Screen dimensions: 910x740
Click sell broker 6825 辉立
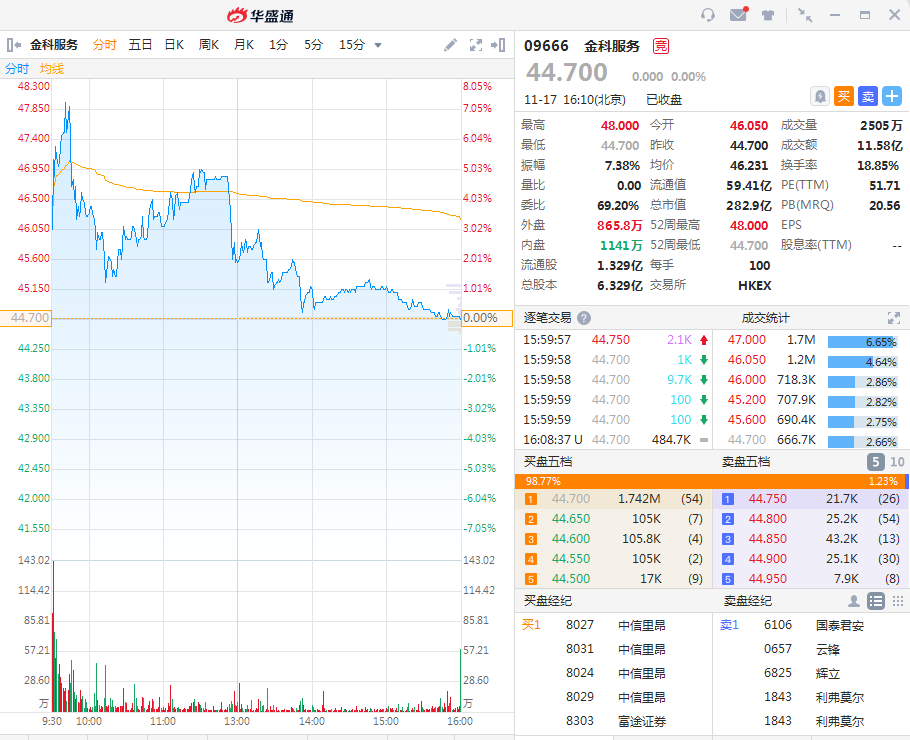811,673
